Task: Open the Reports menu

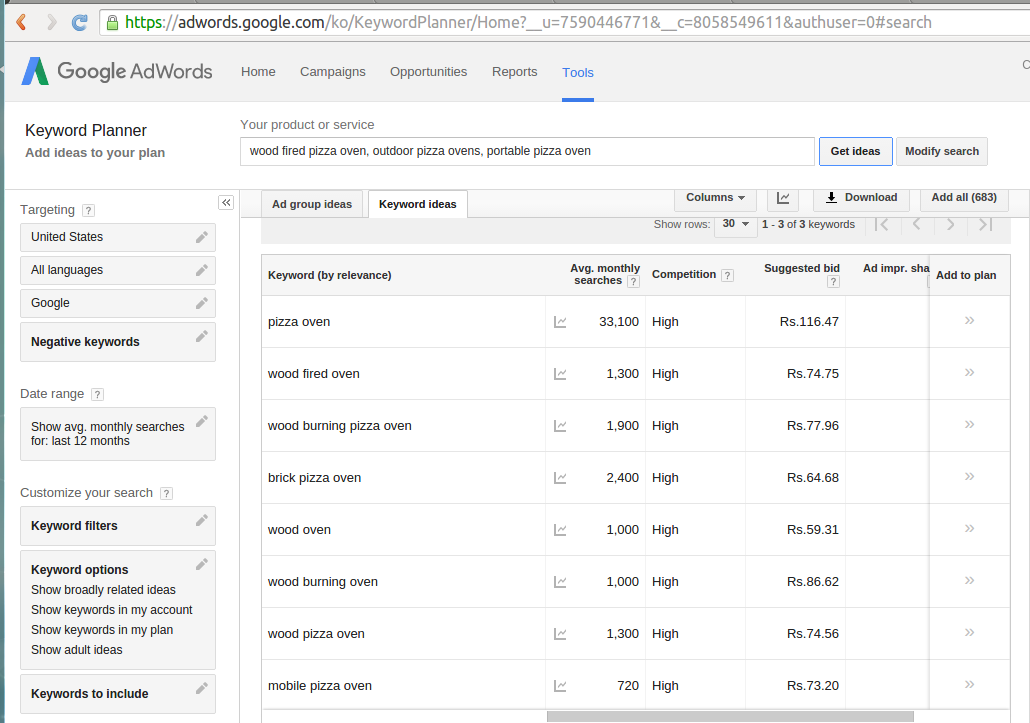Action: pos(514,72)
